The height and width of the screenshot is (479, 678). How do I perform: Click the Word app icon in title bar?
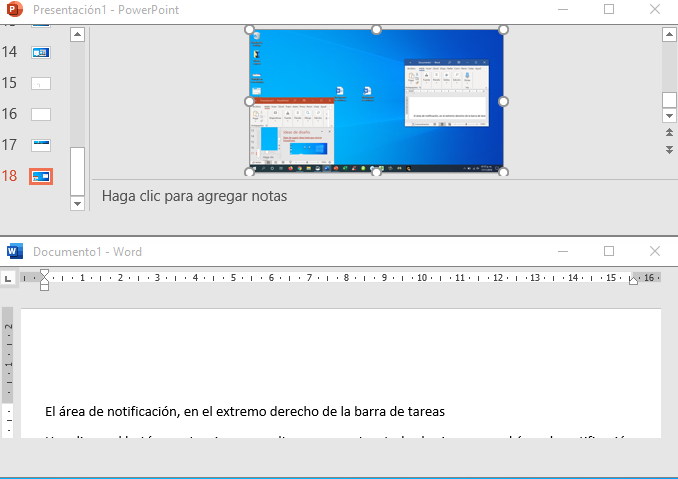pyautogui.click(x=15, y=251)
